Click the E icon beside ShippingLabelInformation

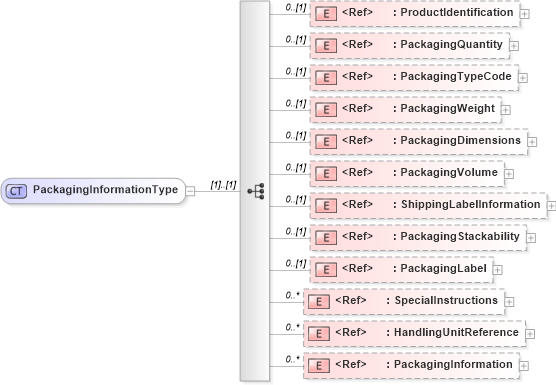(326, 206)
